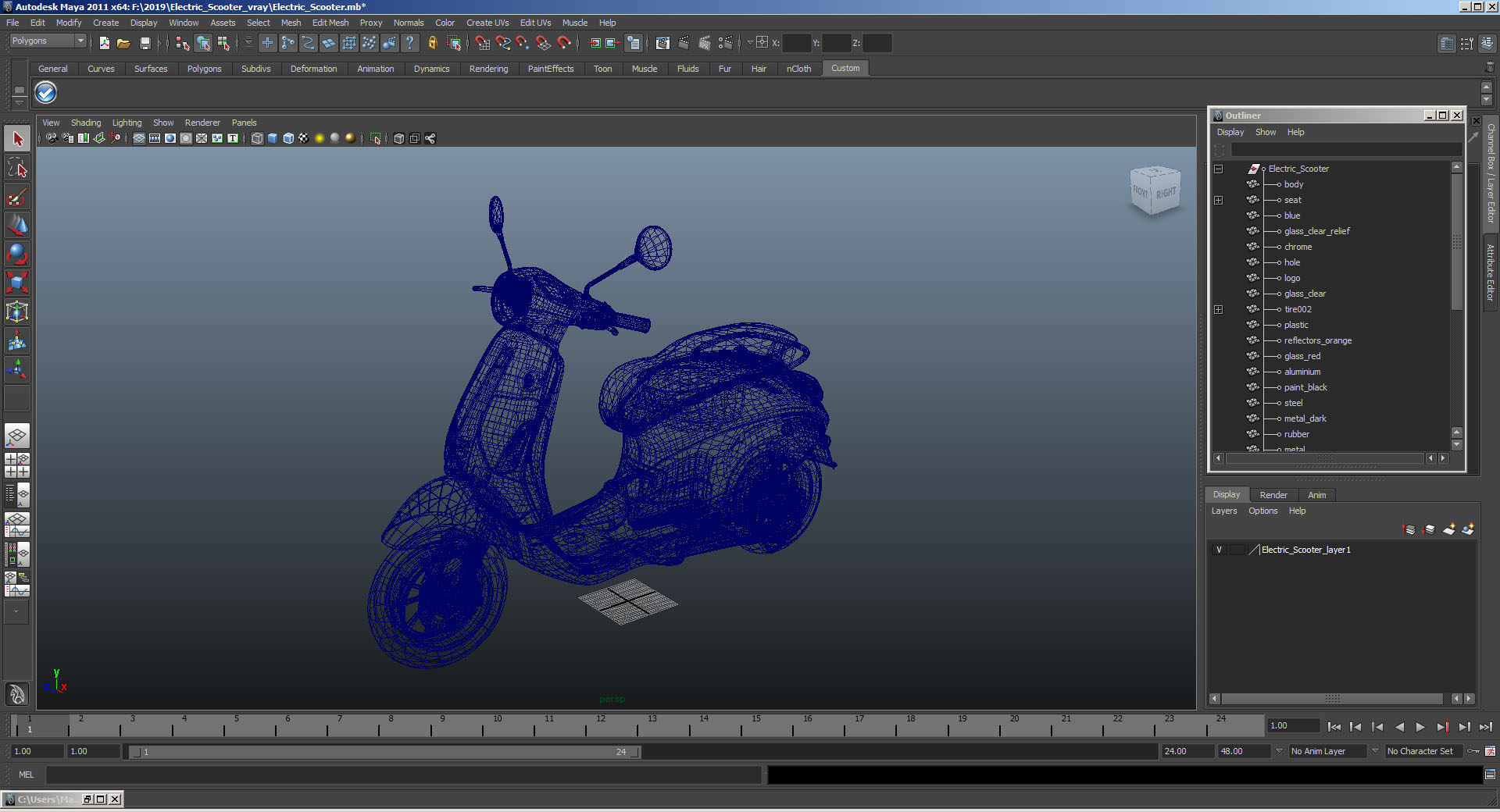Open the Create UVs menu

pyautogui.click(x=487, y=23)
